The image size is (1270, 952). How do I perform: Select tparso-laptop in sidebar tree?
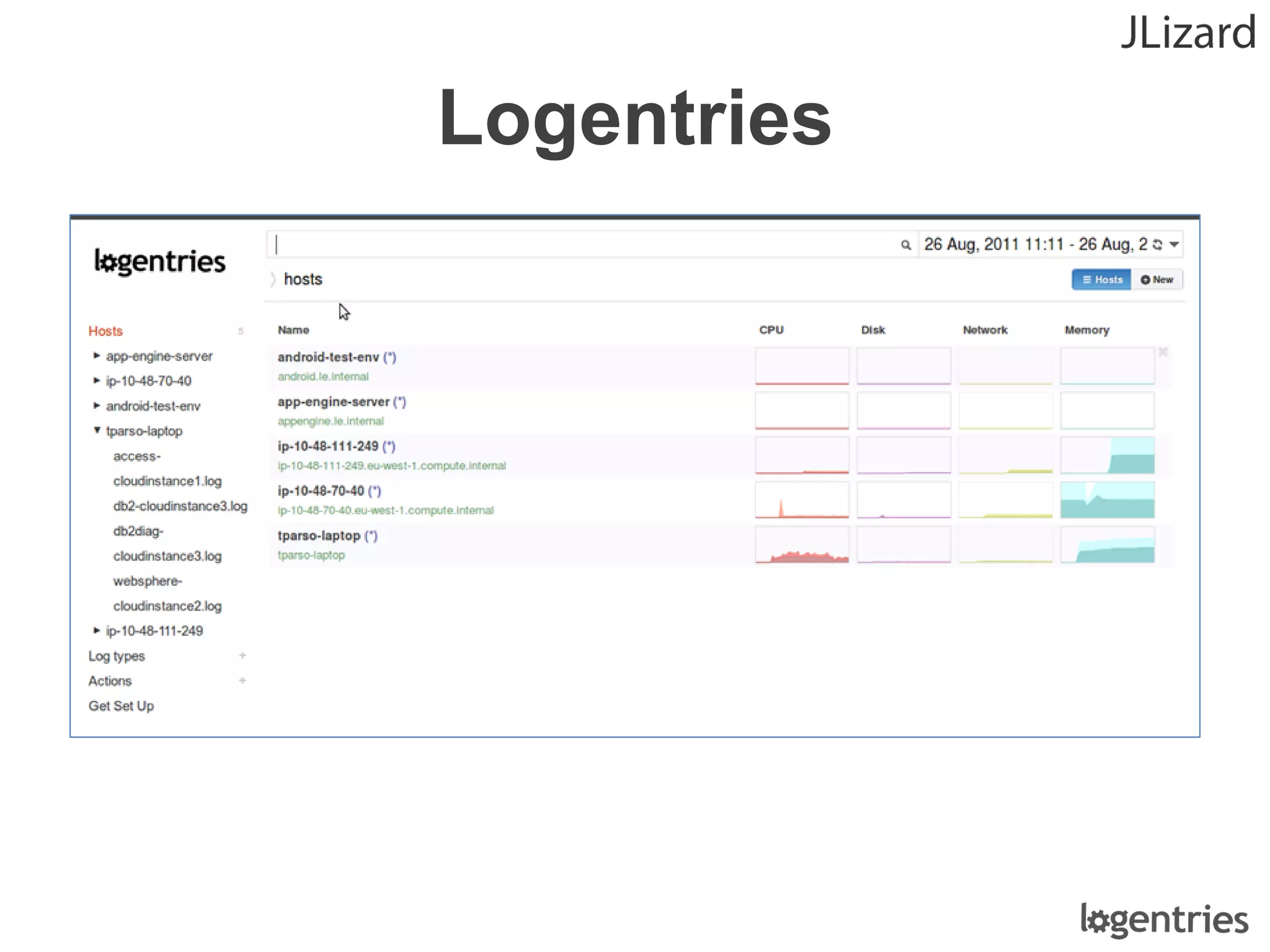[144, 431]
